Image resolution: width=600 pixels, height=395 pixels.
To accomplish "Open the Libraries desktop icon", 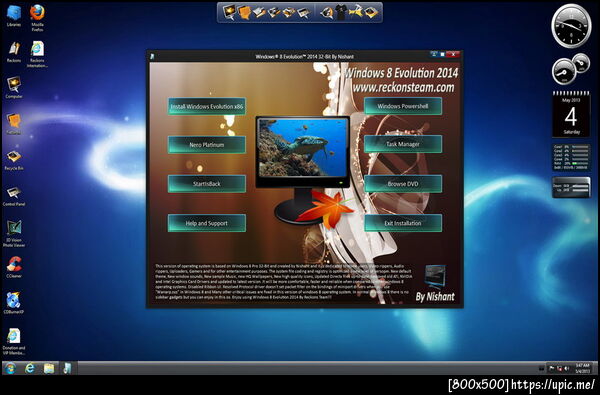I will pyautogui.click(x=14, y=15).
